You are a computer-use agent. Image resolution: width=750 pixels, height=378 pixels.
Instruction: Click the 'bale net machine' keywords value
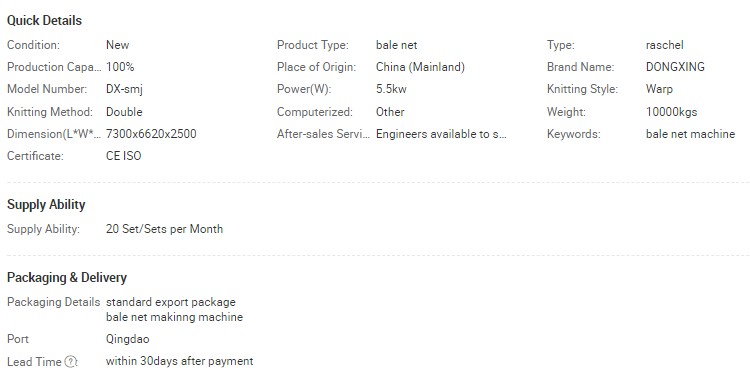pyautogui.click(x=690, y=134)
